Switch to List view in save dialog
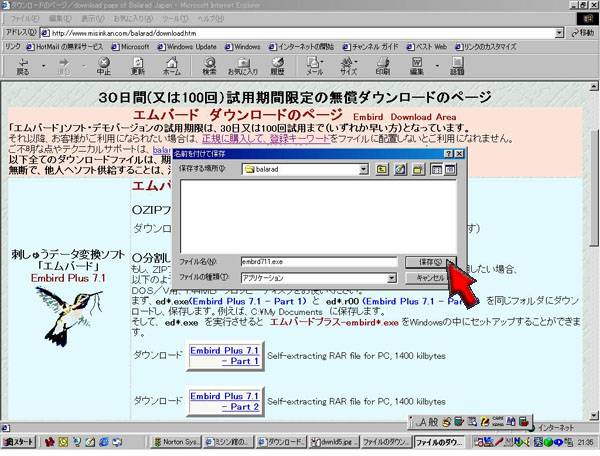This screenshot has width=600, height=456. (x=437, y=169)
